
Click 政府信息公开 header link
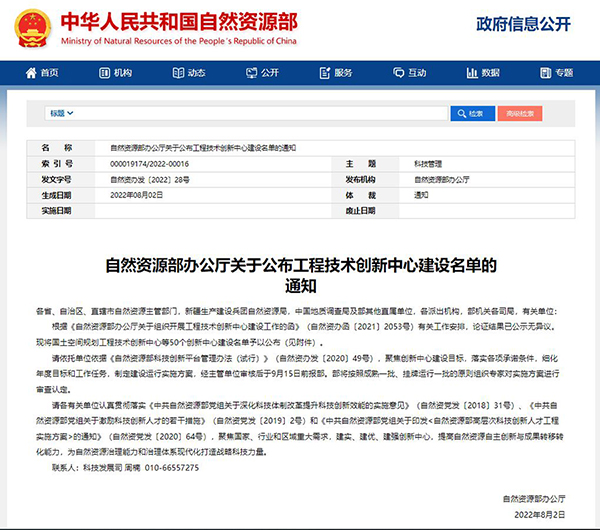(x=523, y=24)
